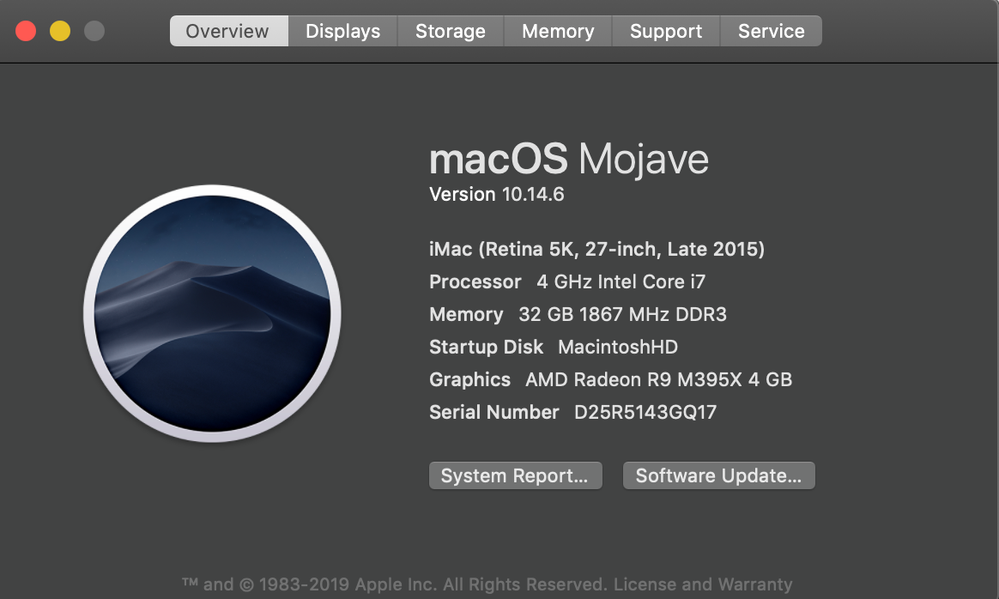Click the AMD Radeon R9 M395X value

658,379
